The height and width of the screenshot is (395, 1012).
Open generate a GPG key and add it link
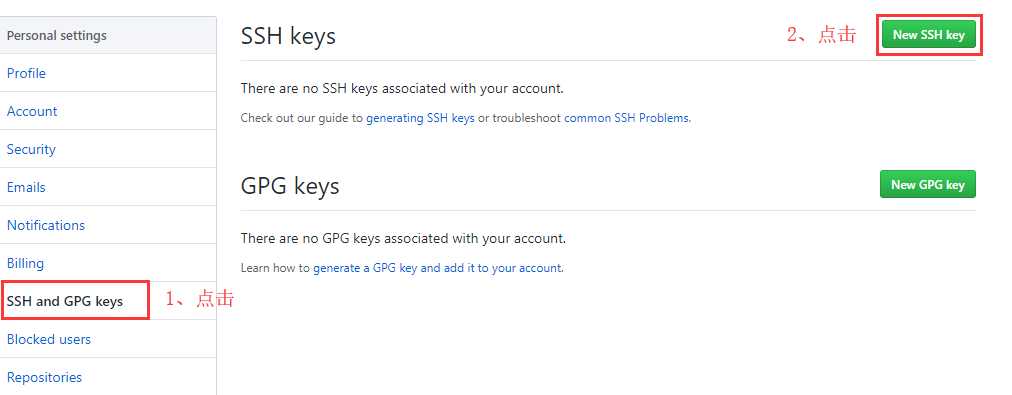[x=438, y=268]
